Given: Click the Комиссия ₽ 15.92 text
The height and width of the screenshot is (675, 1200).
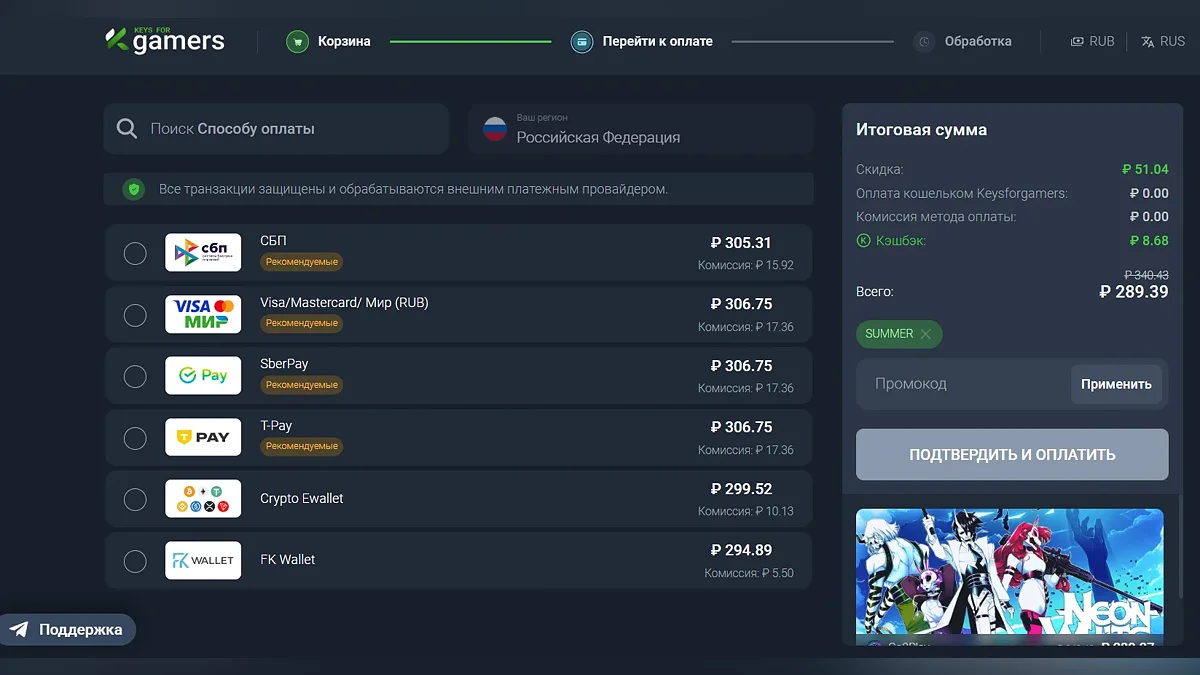Looking at the screenshot, I should (x=746, y=266).
